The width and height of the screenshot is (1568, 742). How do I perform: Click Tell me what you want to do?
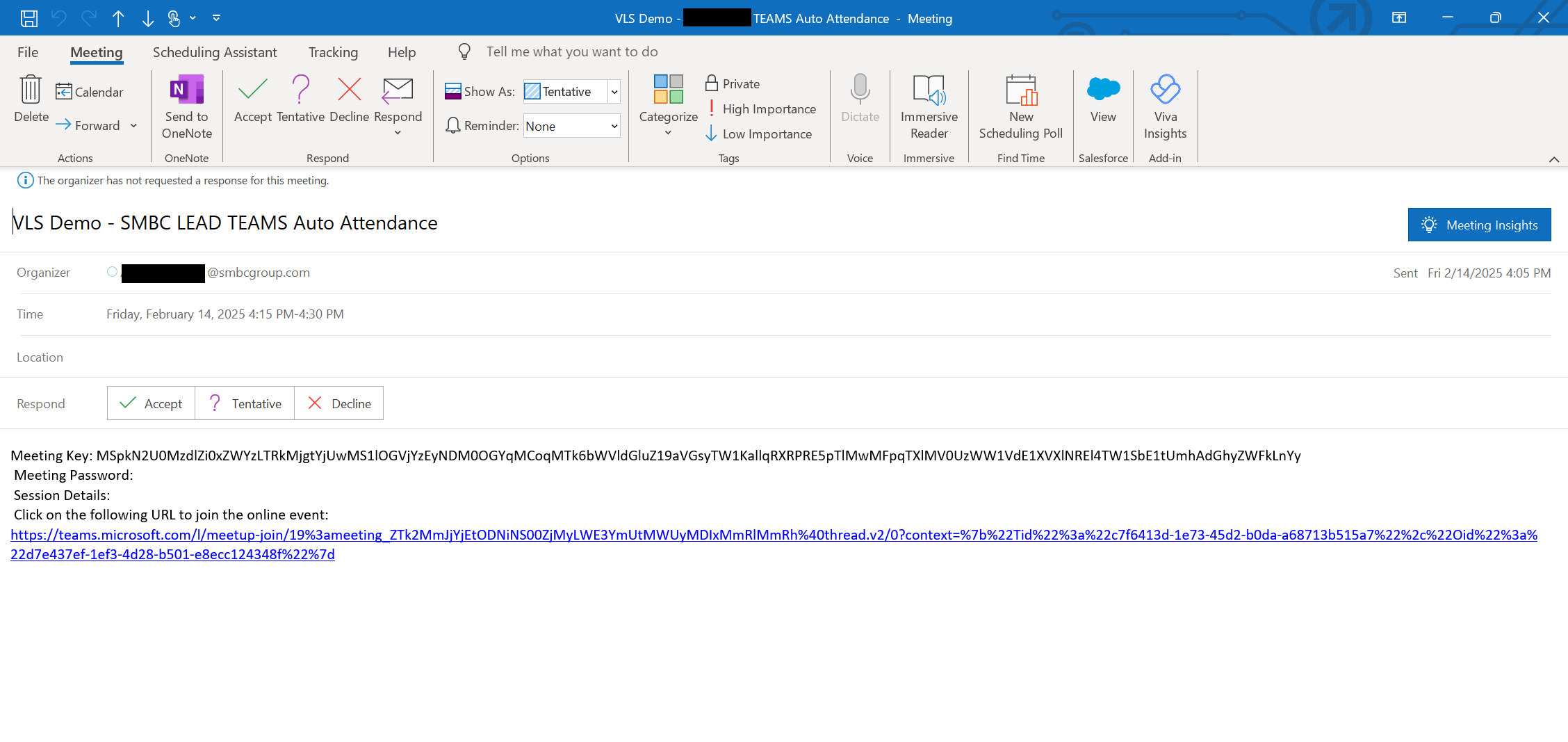coord(571,51)
